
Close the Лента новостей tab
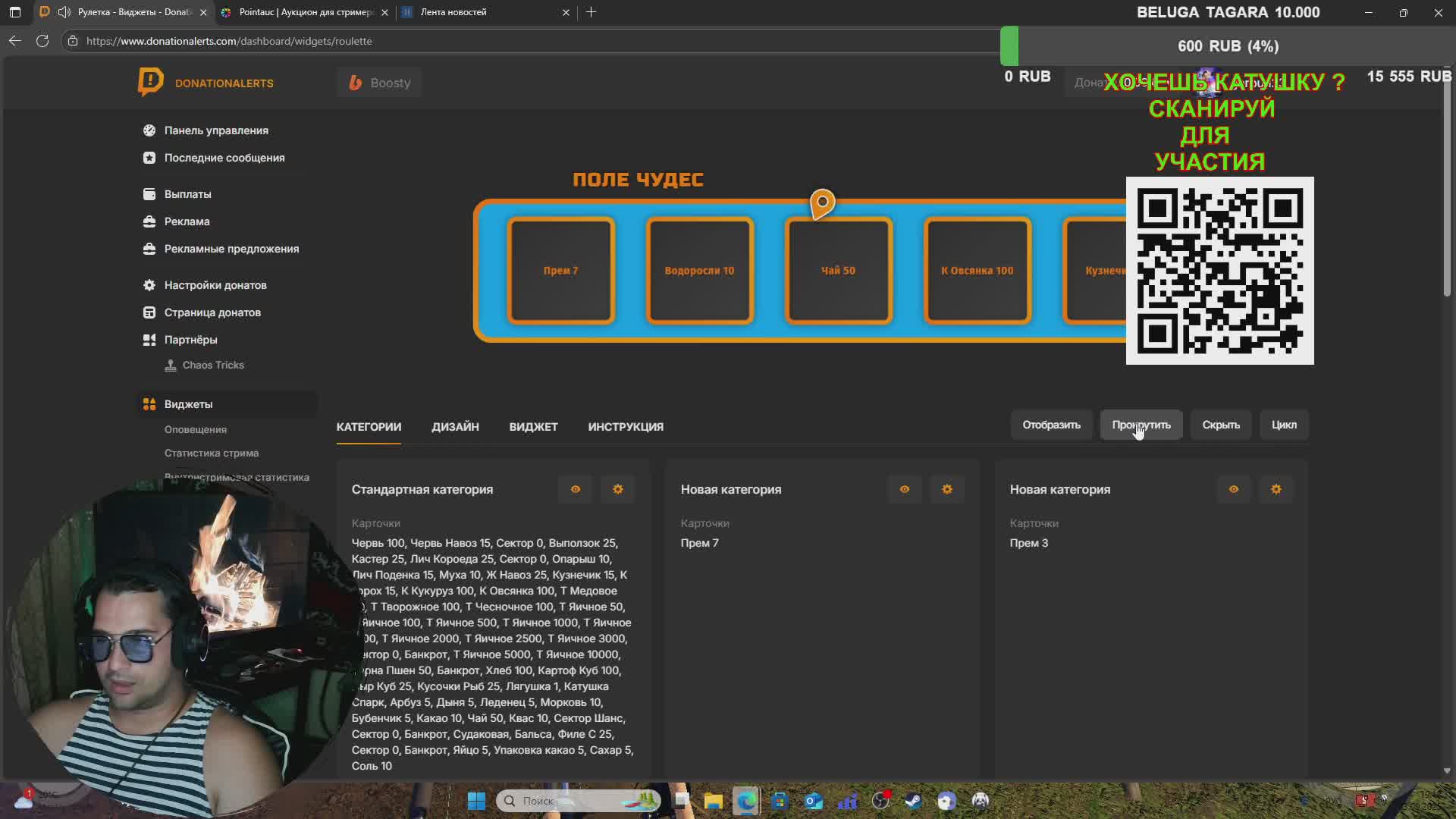[x=566, y=12]
